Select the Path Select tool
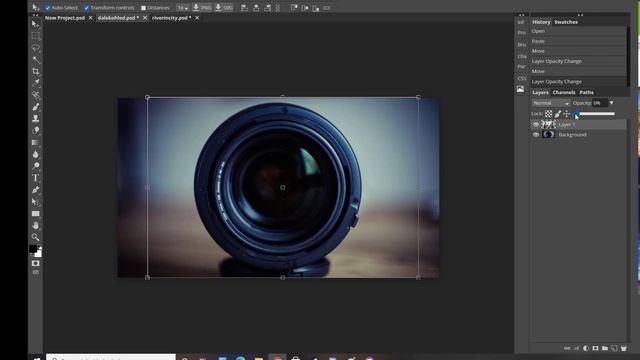The image size is (640, 360). [36, 202]
